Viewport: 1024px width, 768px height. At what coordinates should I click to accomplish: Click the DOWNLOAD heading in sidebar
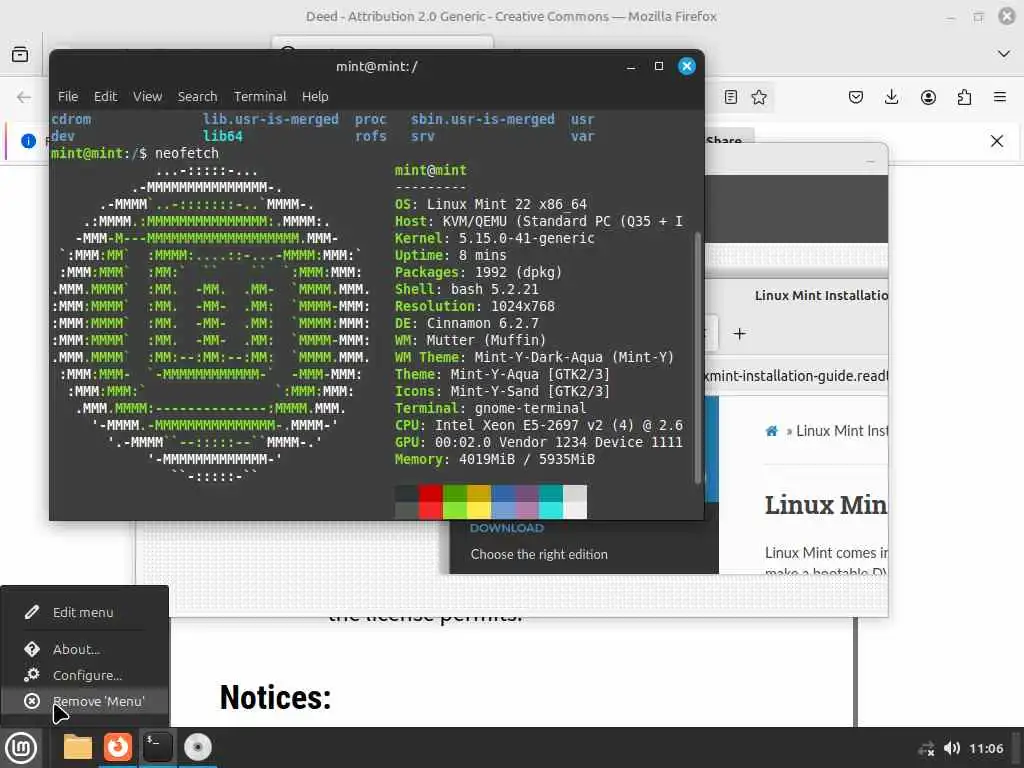click(506, 528)
